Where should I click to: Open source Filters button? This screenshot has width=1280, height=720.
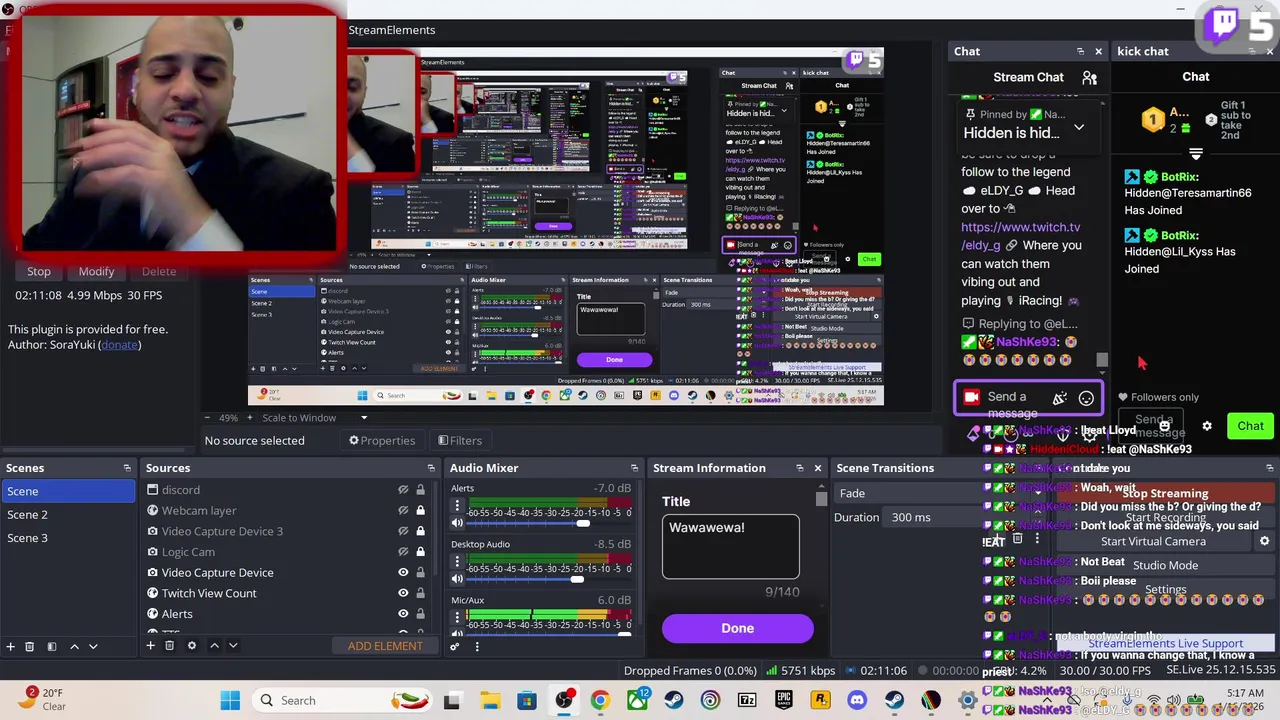click(460, 441)
